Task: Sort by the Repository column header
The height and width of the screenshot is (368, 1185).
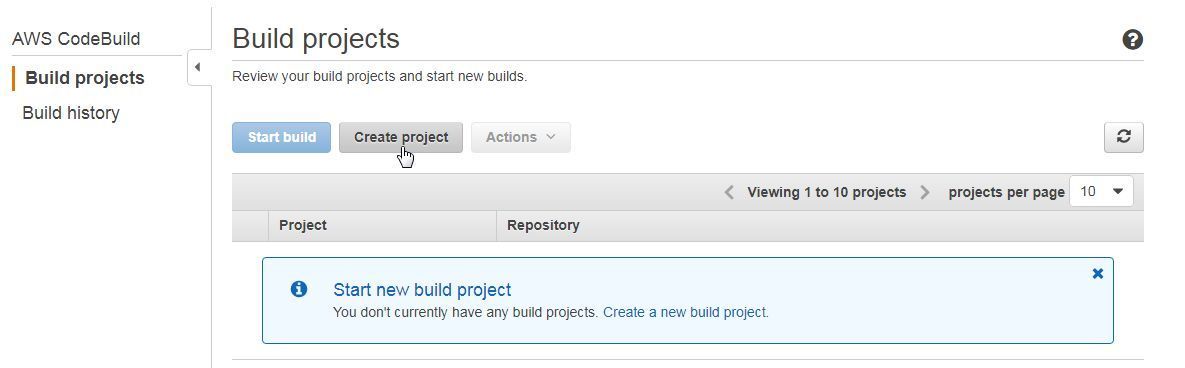Action: 543,225
